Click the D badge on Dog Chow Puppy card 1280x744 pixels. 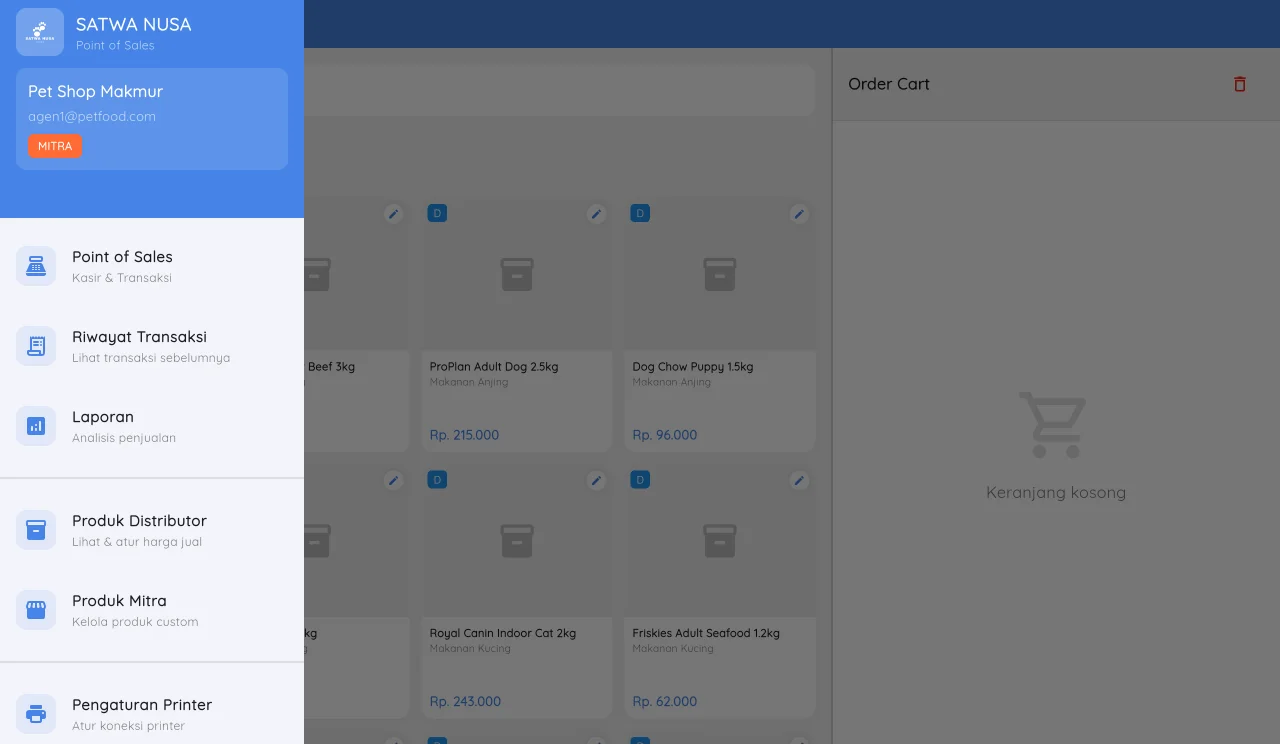(x=640, y=213)
